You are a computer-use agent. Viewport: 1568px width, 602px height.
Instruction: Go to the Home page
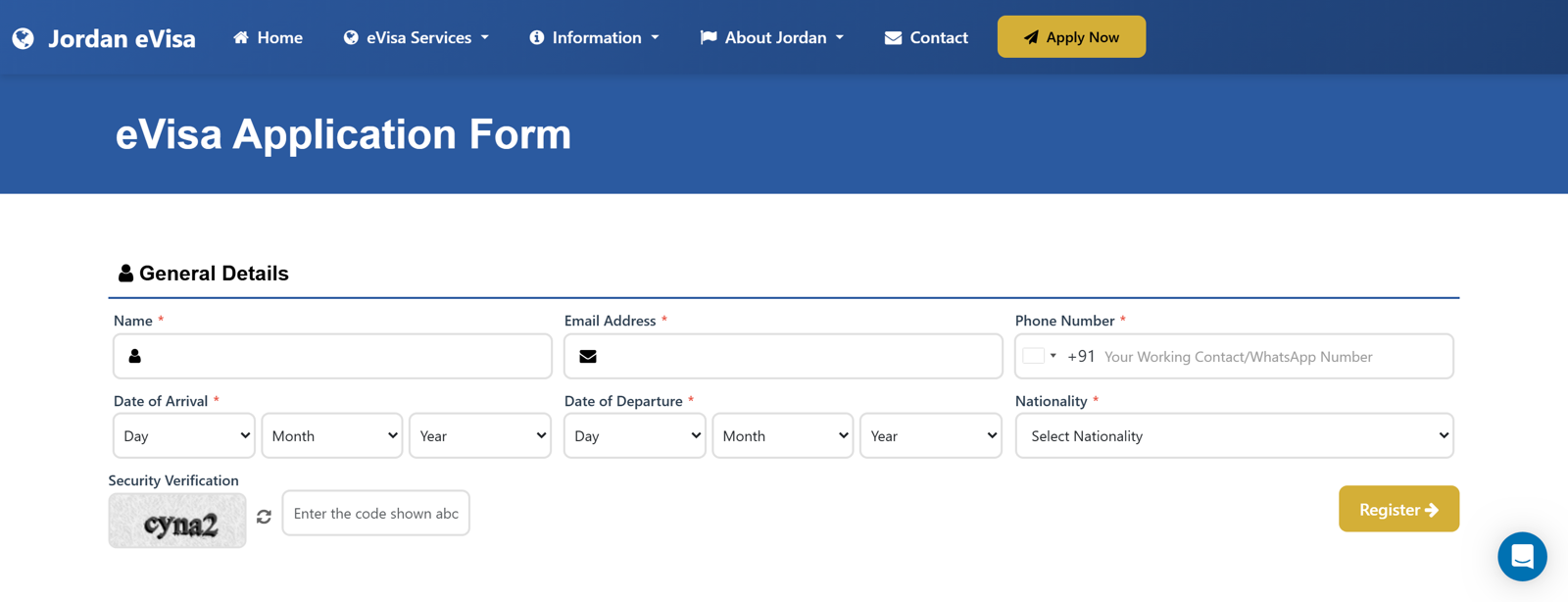pos(268,37)
